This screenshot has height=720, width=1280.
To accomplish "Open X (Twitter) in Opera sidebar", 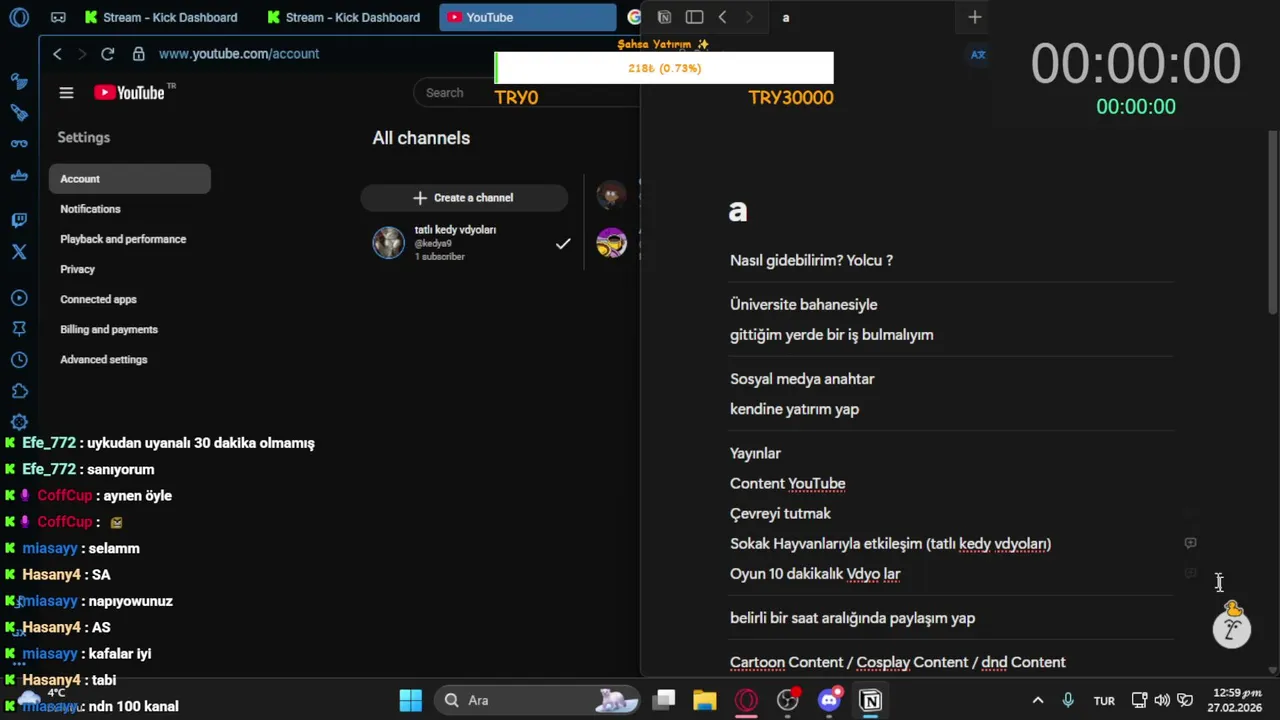I will 19,252.
